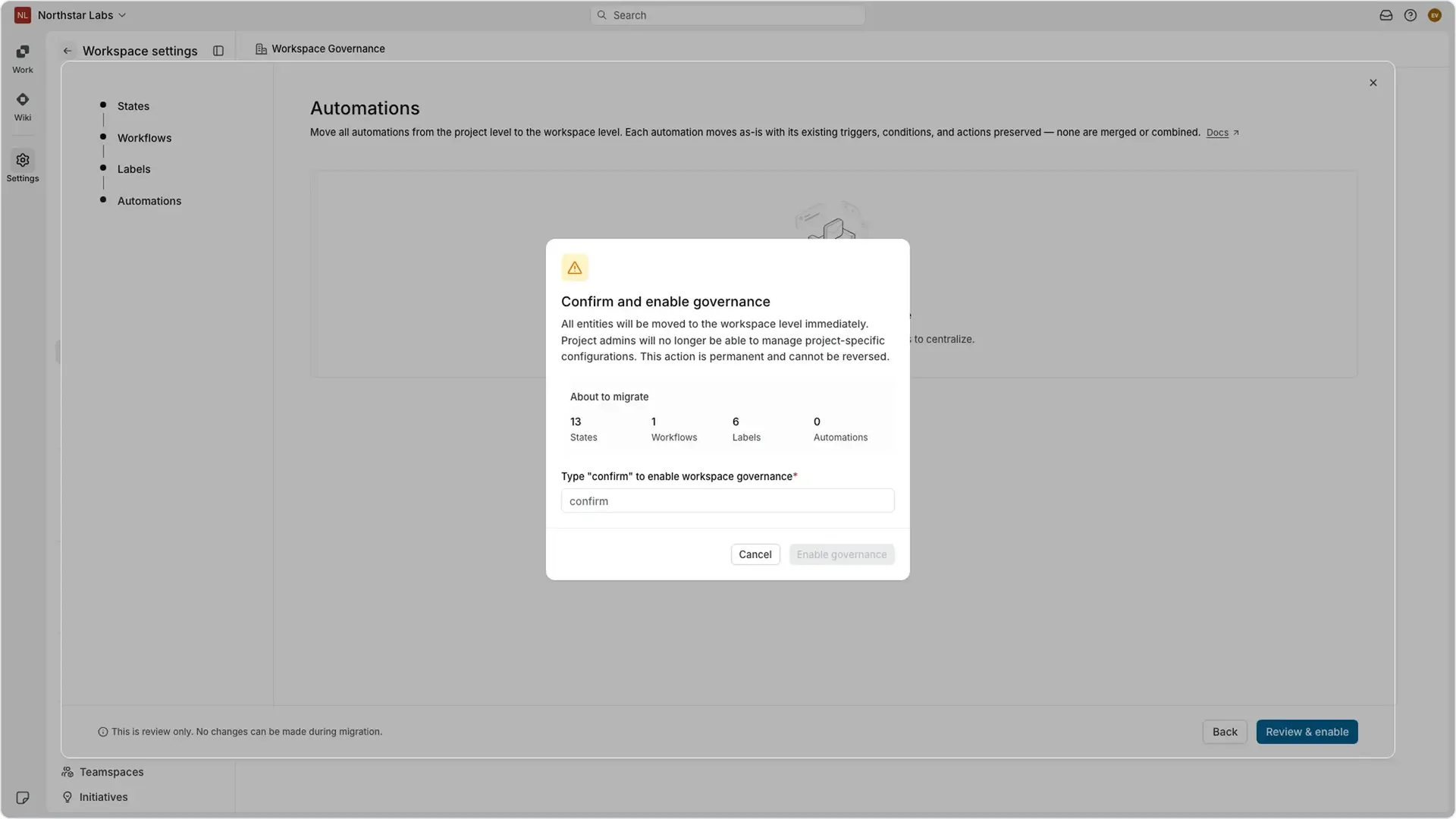This screenshot has width=1456, height=819.
Task: Click the warning triangle icon in dialog
Action: tap(575, 268)
